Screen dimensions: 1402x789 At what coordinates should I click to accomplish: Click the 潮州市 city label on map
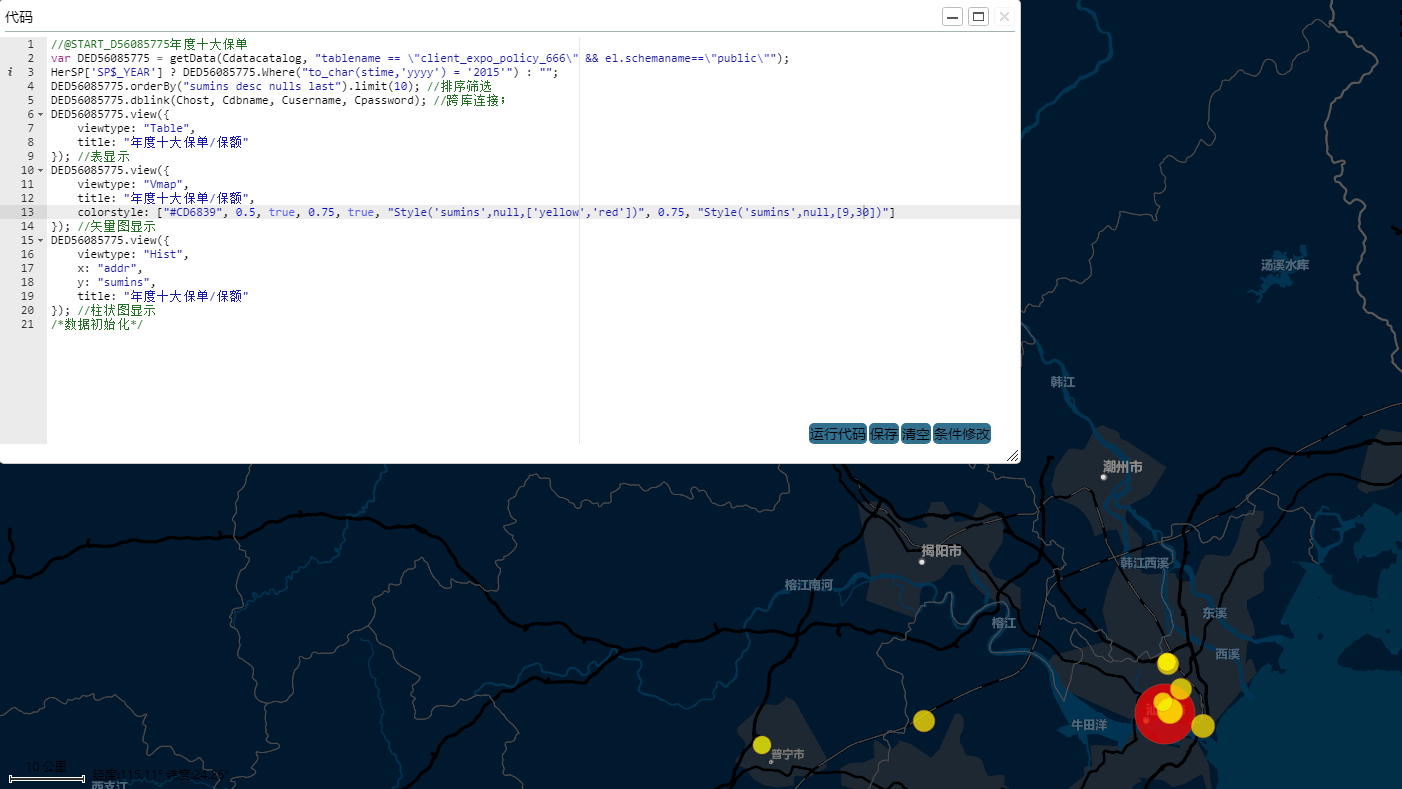click(1122, 467)
